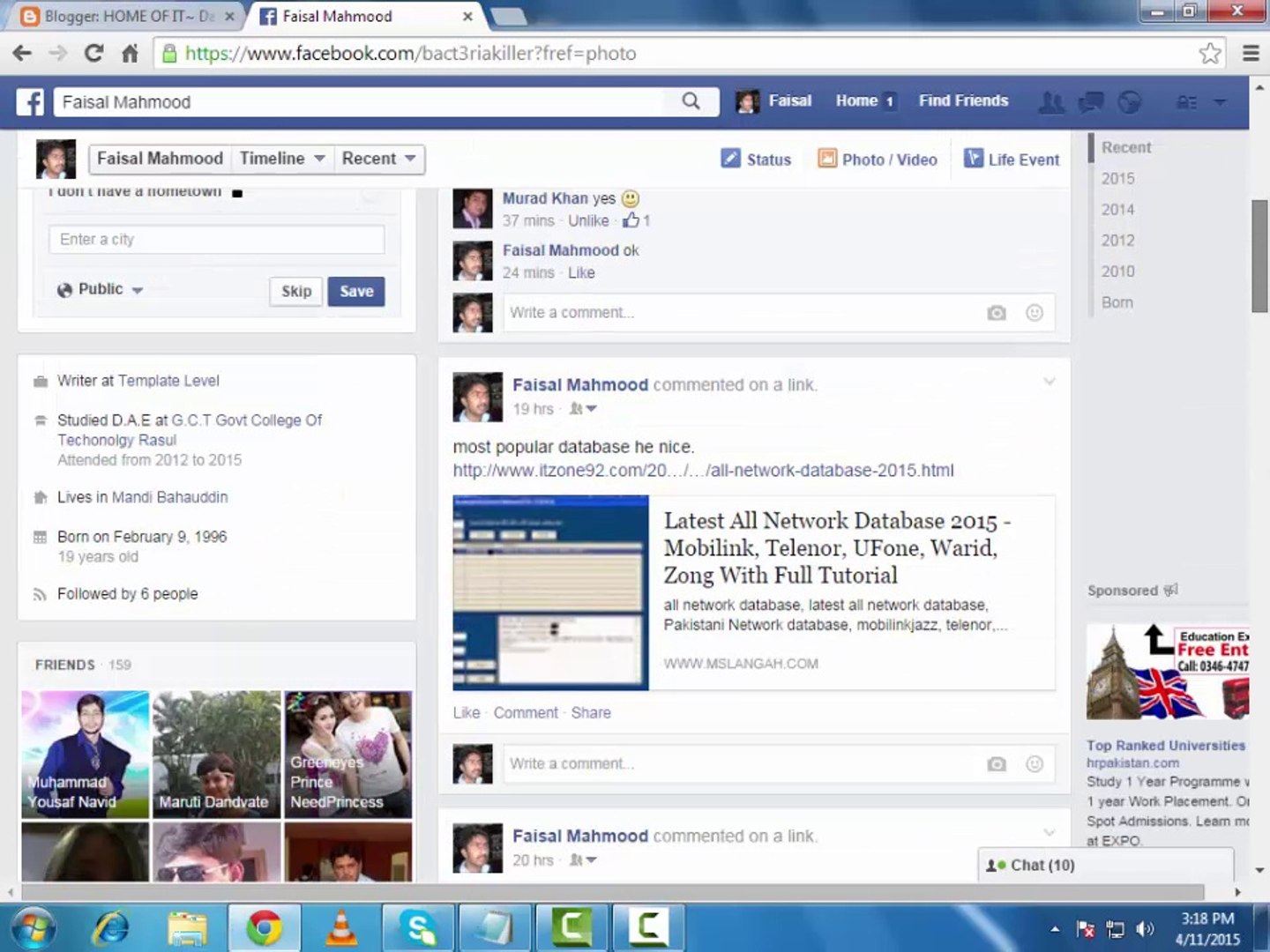
Task: Open emoji picker on 19 hrs post comment
Action: (x=1035, y=764)
